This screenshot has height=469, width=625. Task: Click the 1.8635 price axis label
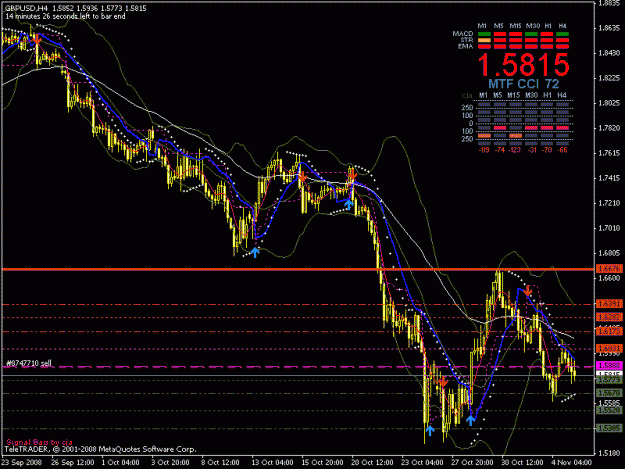[x=609, y=28]
